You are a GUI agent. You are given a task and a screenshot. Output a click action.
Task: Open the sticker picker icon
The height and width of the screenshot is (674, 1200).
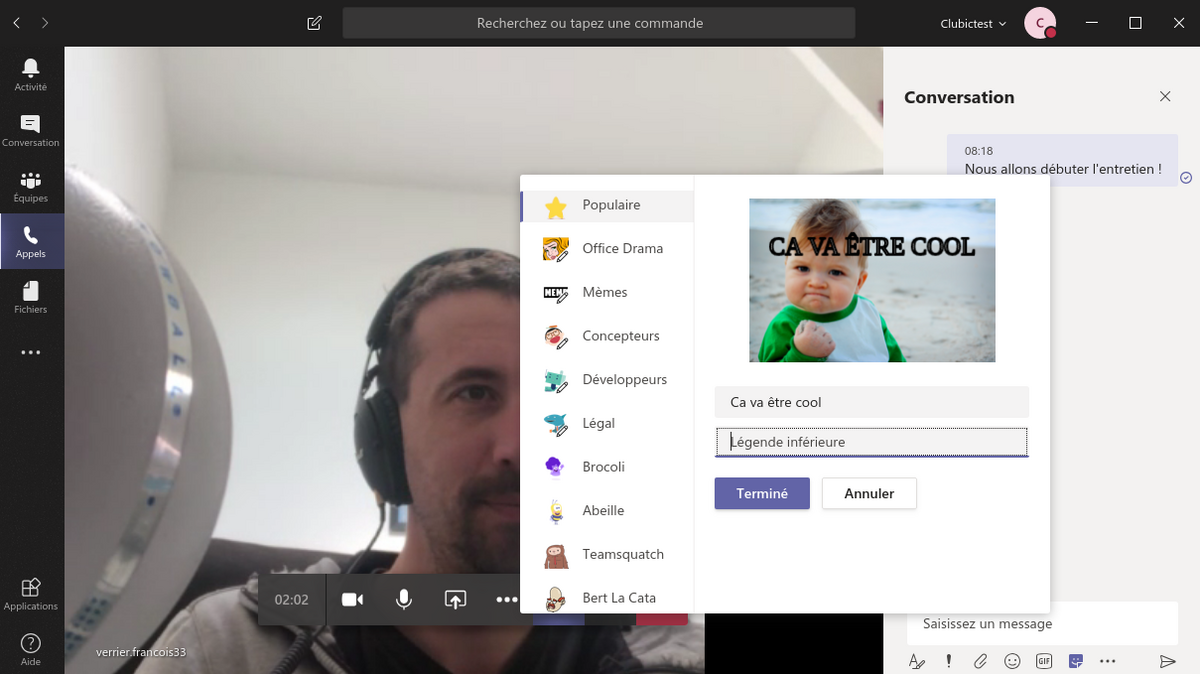[1076, 661]
